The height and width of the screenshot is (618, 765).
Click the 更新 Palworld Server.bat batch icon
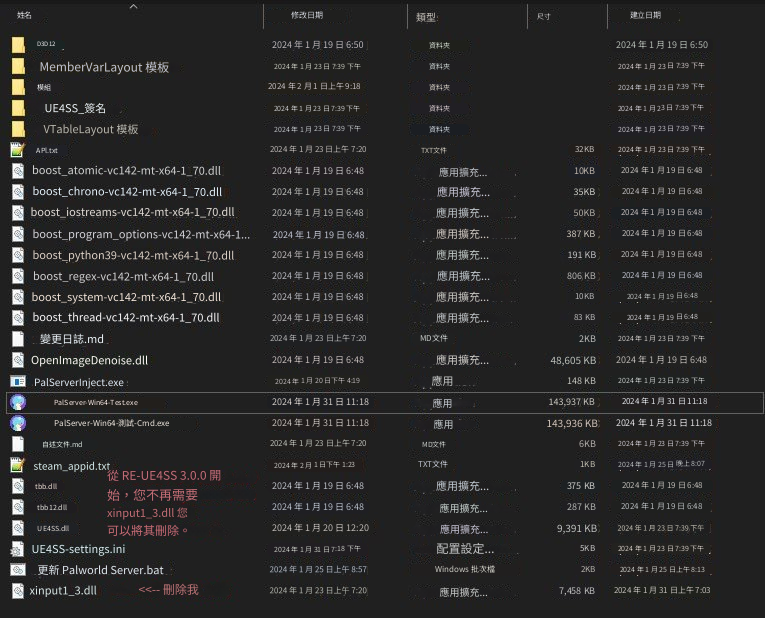pyautogui.click(x=18, y=570)
